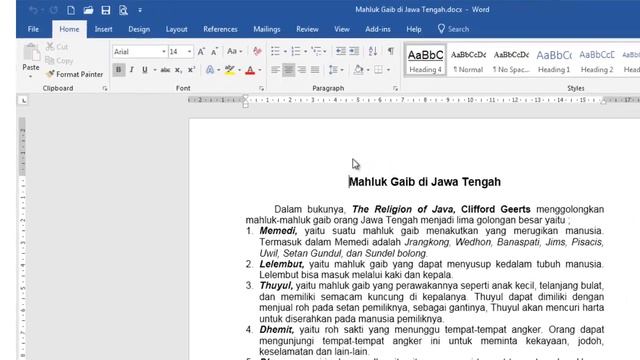Click the New document icon
This screenshot has width=640, height=360.
(x=71, y=10)
